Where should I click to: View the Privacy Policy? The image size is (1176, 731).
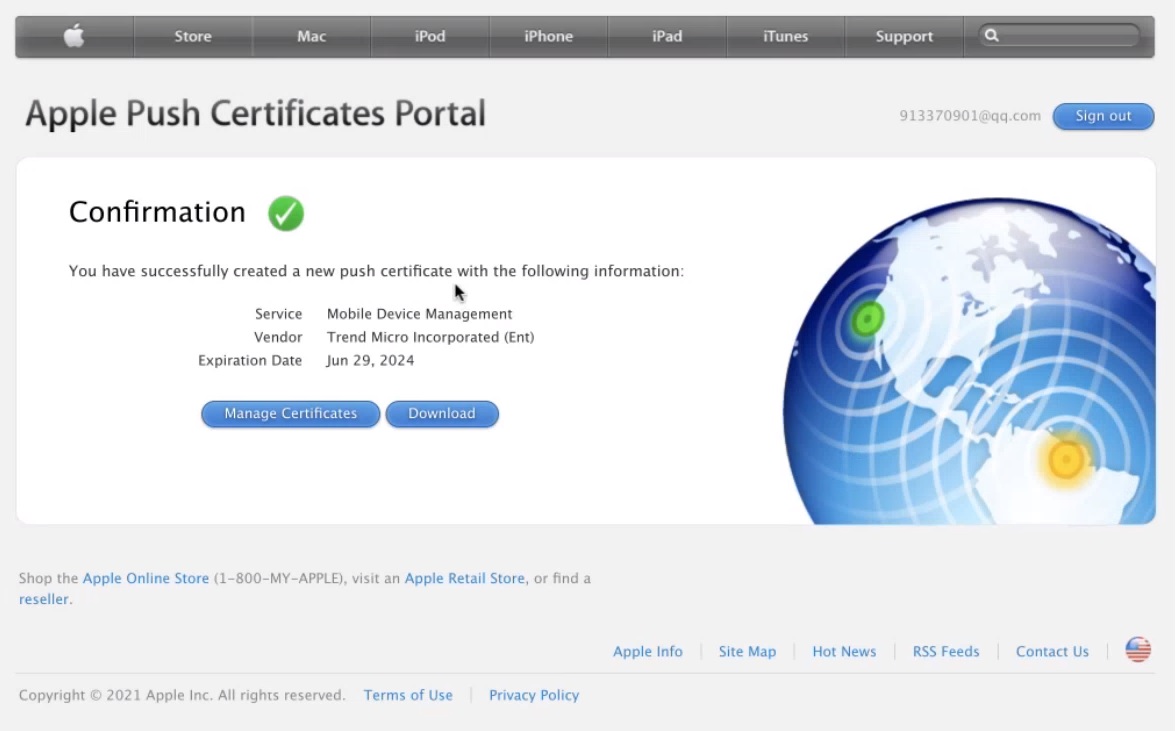[534, 695]
